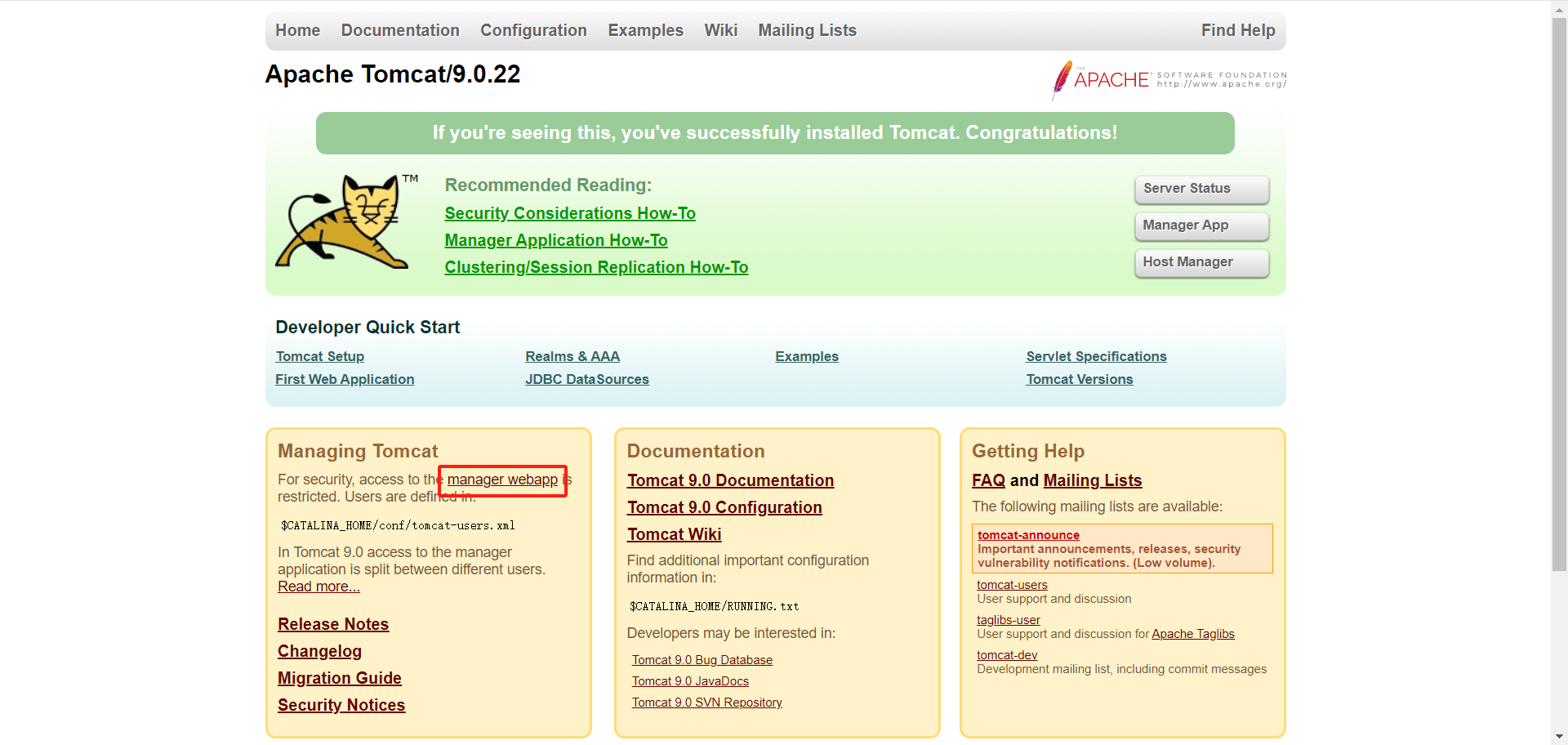This screenshot has height=745, width=1568.
Task: Open Security Considerations How-To link
Action: point(569,213)
